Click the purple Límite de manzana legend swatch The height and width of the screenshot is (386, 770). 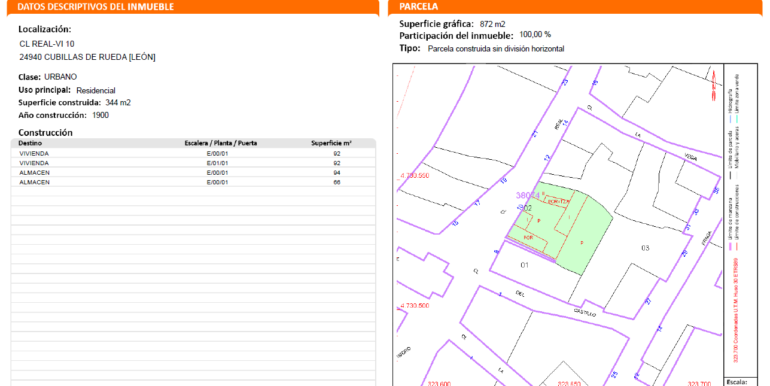click(x=730, y=246)
